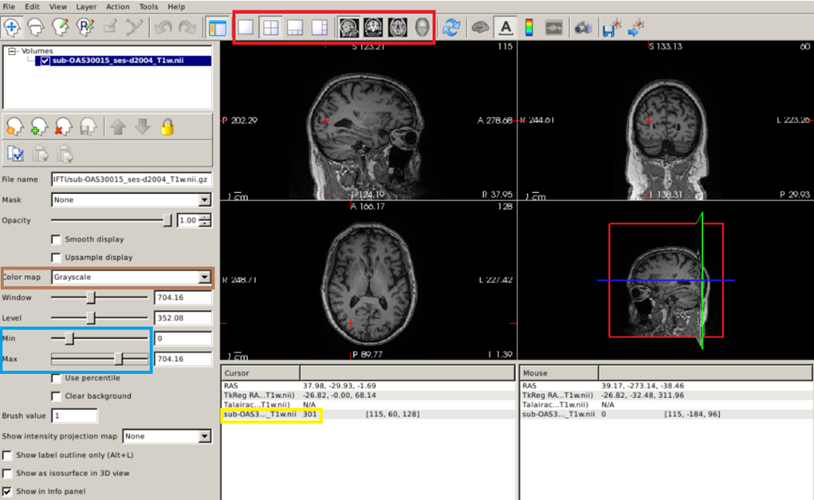Click the Redo arrow icon

(x=187, y=28)
